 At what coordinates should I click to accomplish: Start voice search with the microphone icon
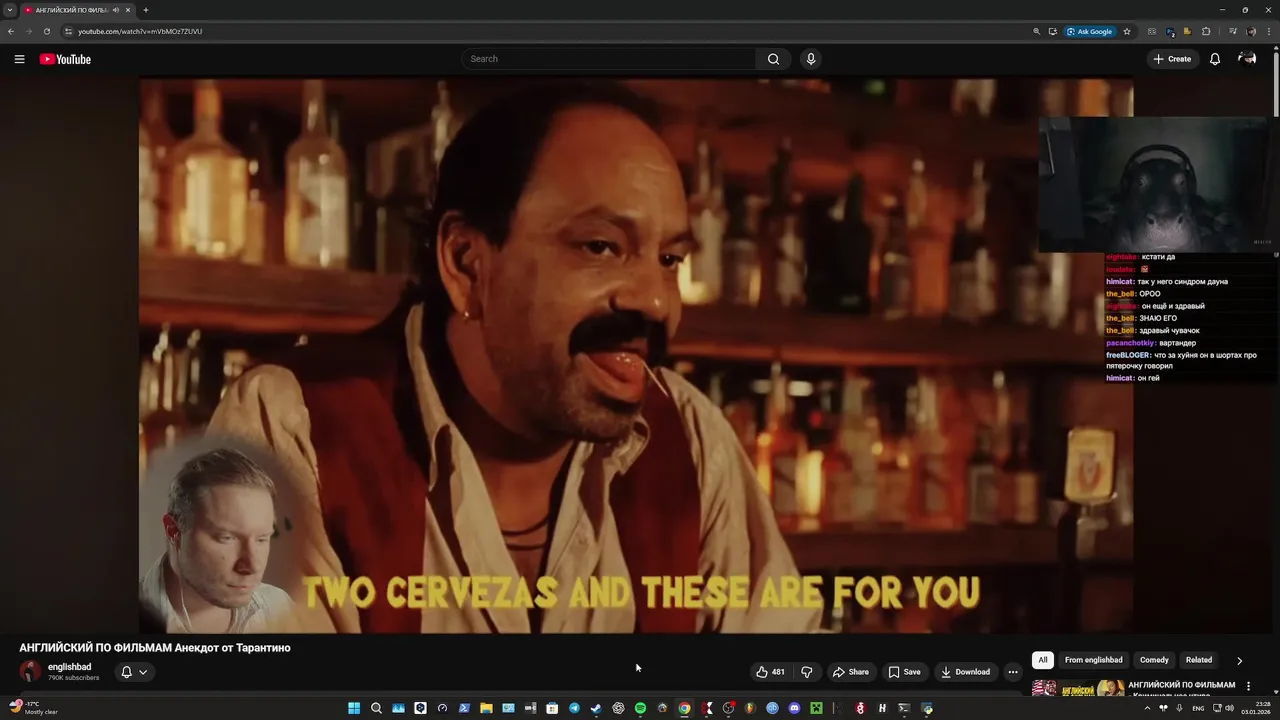(811, 59)
